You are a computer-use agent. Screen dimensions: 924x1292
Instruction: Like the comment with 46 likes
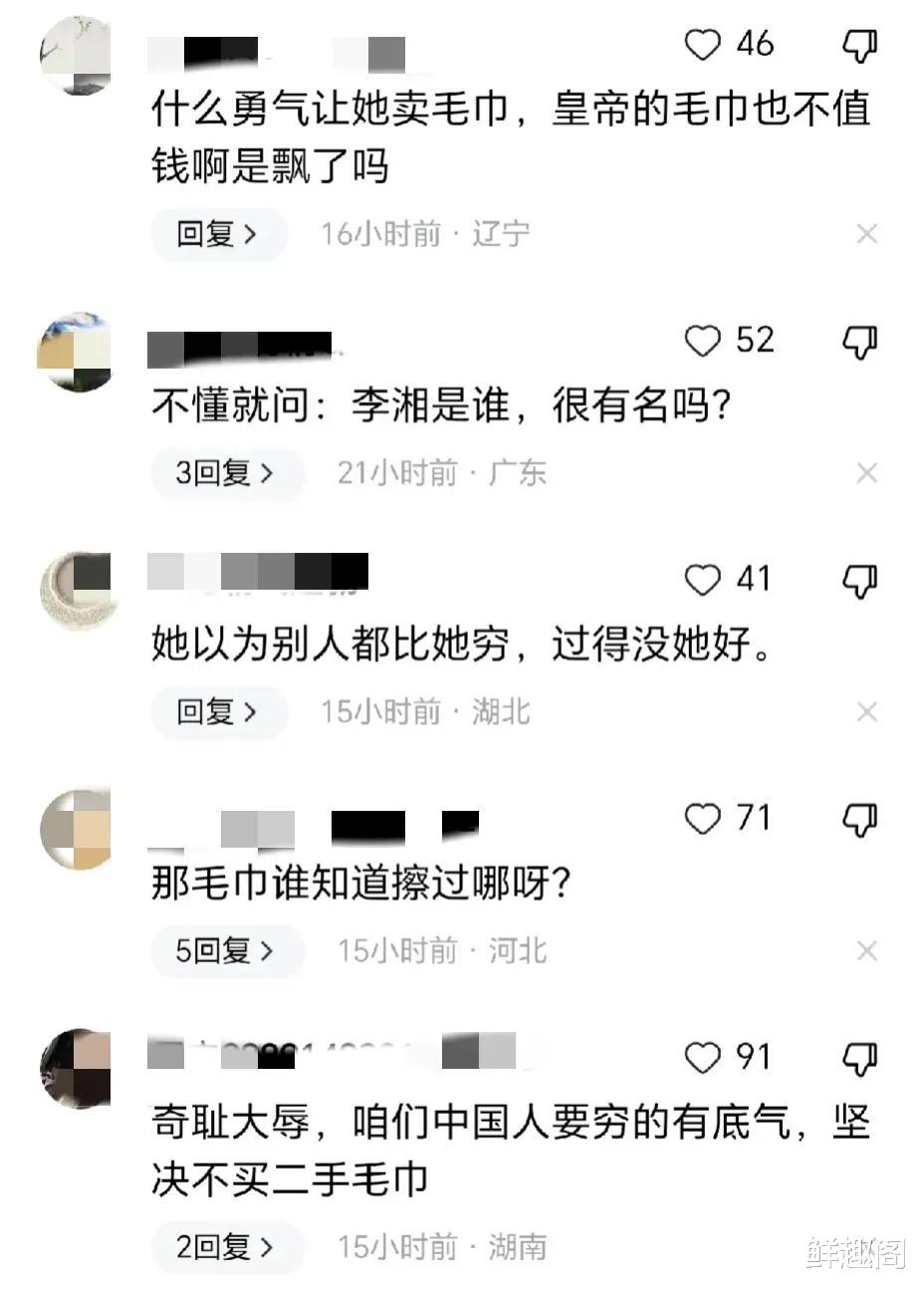pos(703,44)
